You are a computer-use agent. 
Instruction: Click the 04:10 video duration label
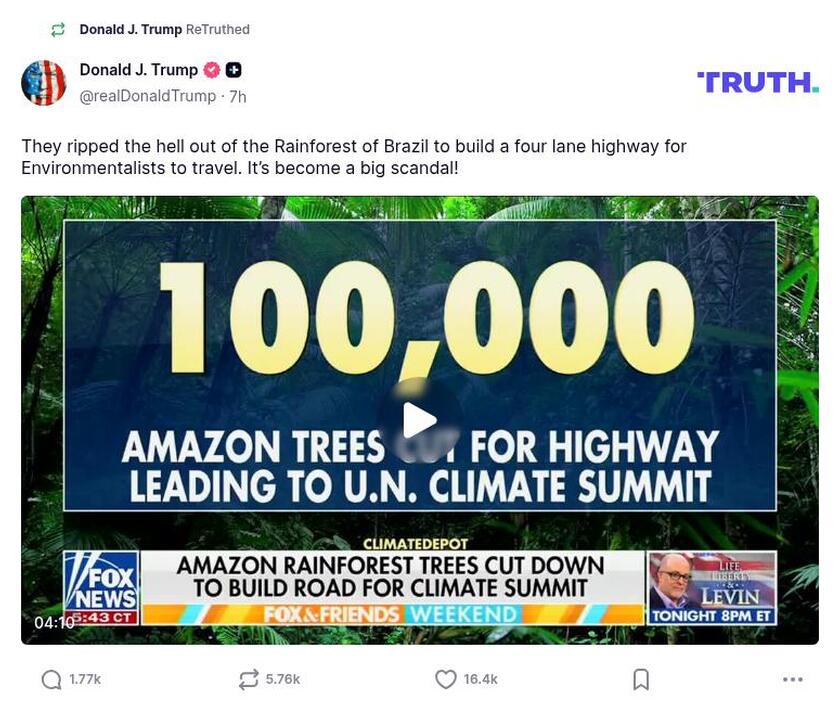[54, 623]
